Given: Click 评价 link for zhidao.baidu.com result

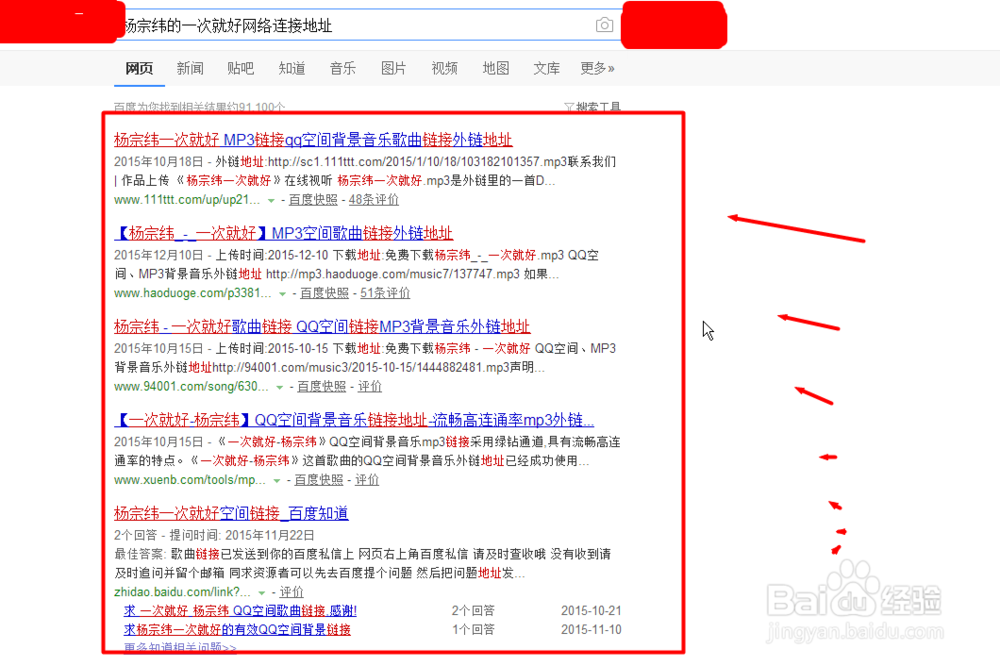Looking at the screenshot, I should pyautogui.click(x=291, y=592).
